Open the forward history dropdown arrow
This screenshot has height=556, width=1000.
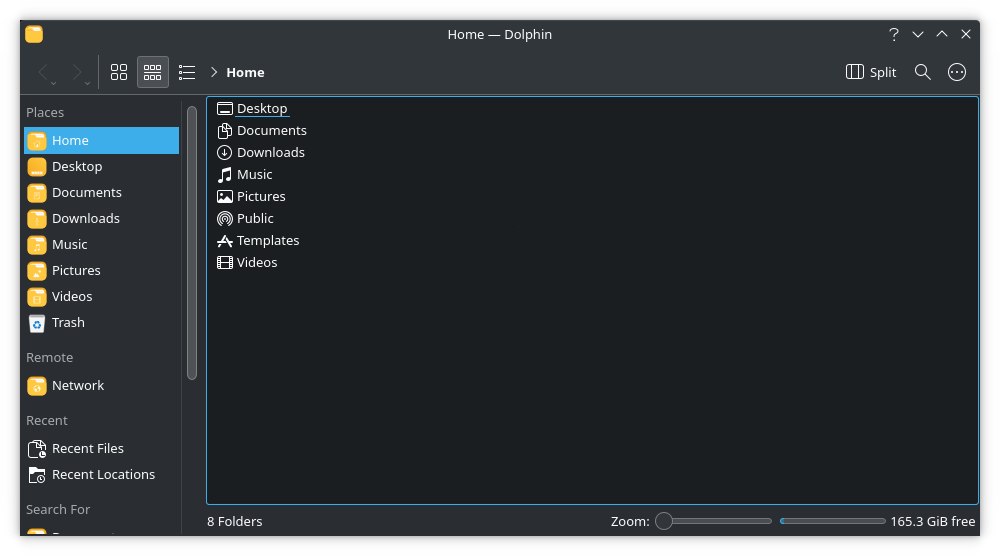pos(87,83)
